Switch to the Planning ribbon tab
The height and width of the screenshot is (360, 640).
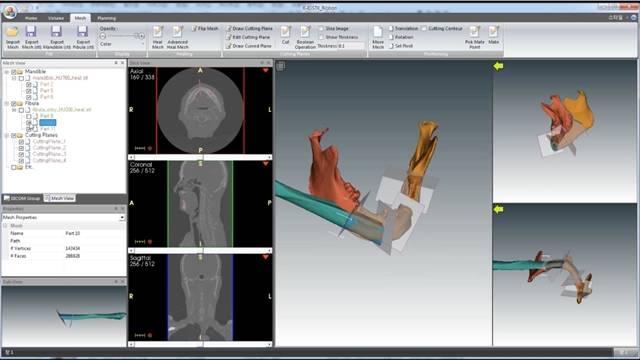coord(107,18)
